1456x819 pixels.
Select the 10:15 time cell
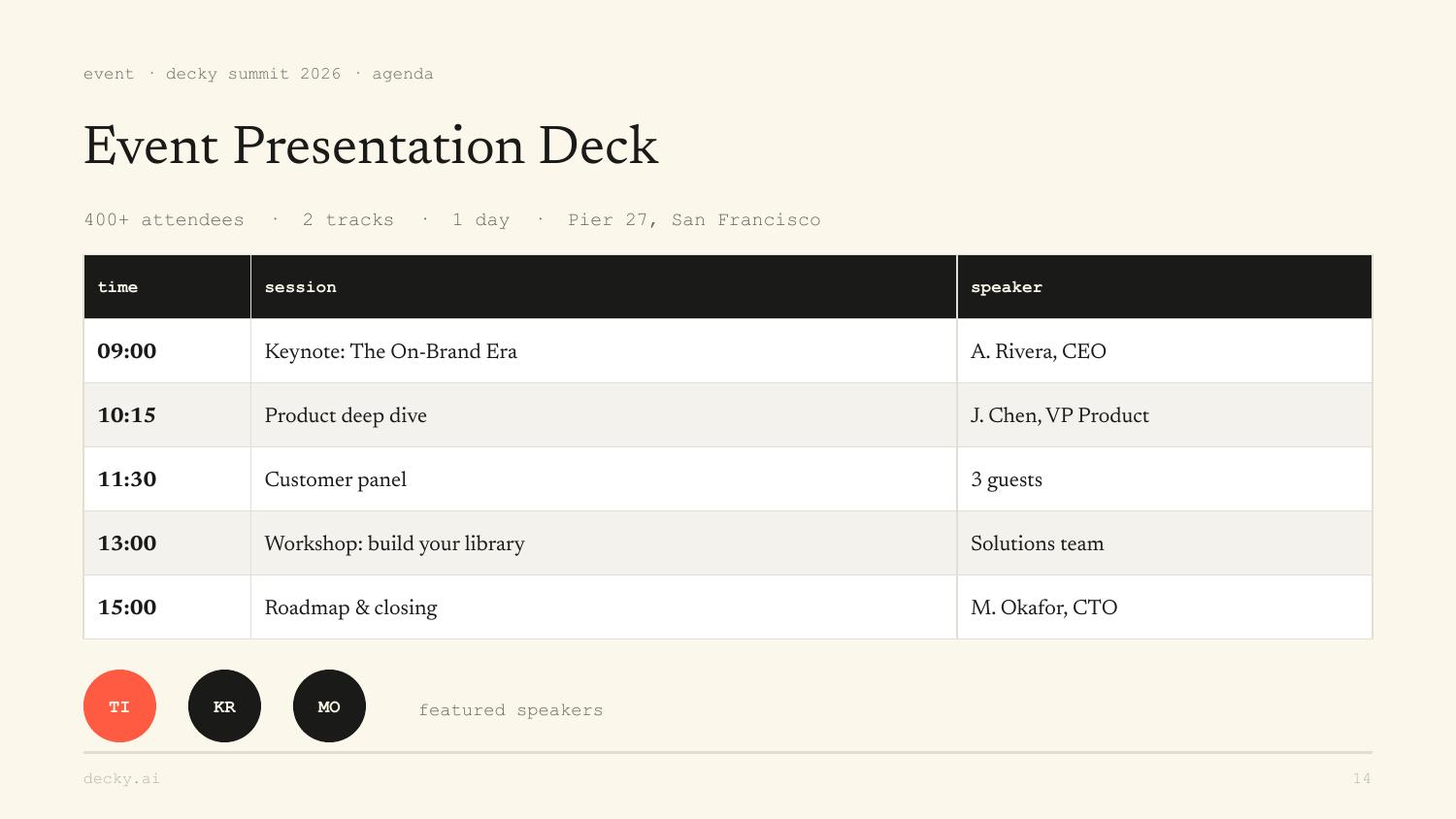point(167,415)
